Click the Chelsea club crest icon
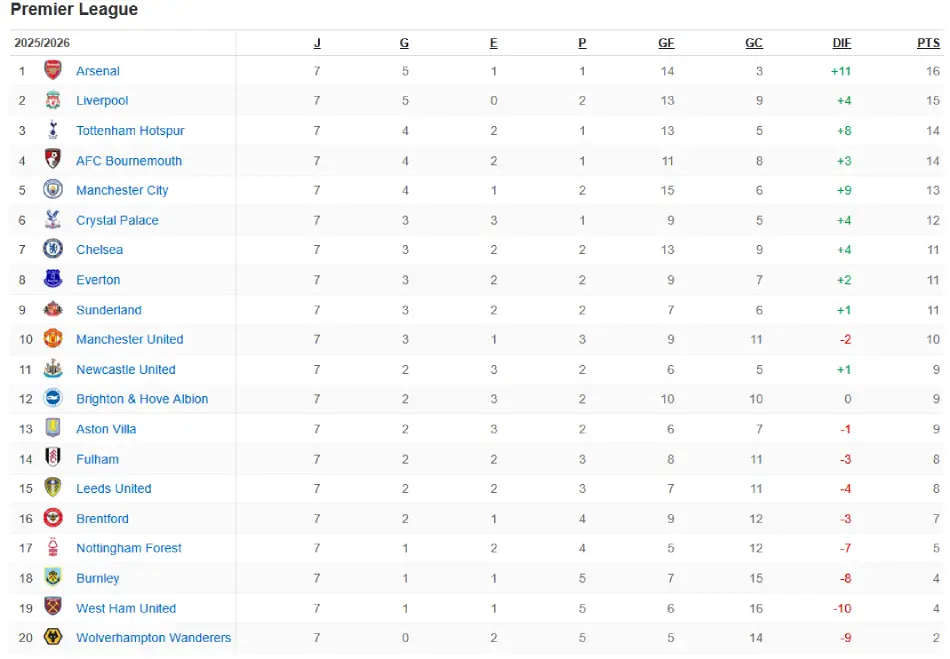The height and width of the screenshot is (659, 950). coord(53,249)
